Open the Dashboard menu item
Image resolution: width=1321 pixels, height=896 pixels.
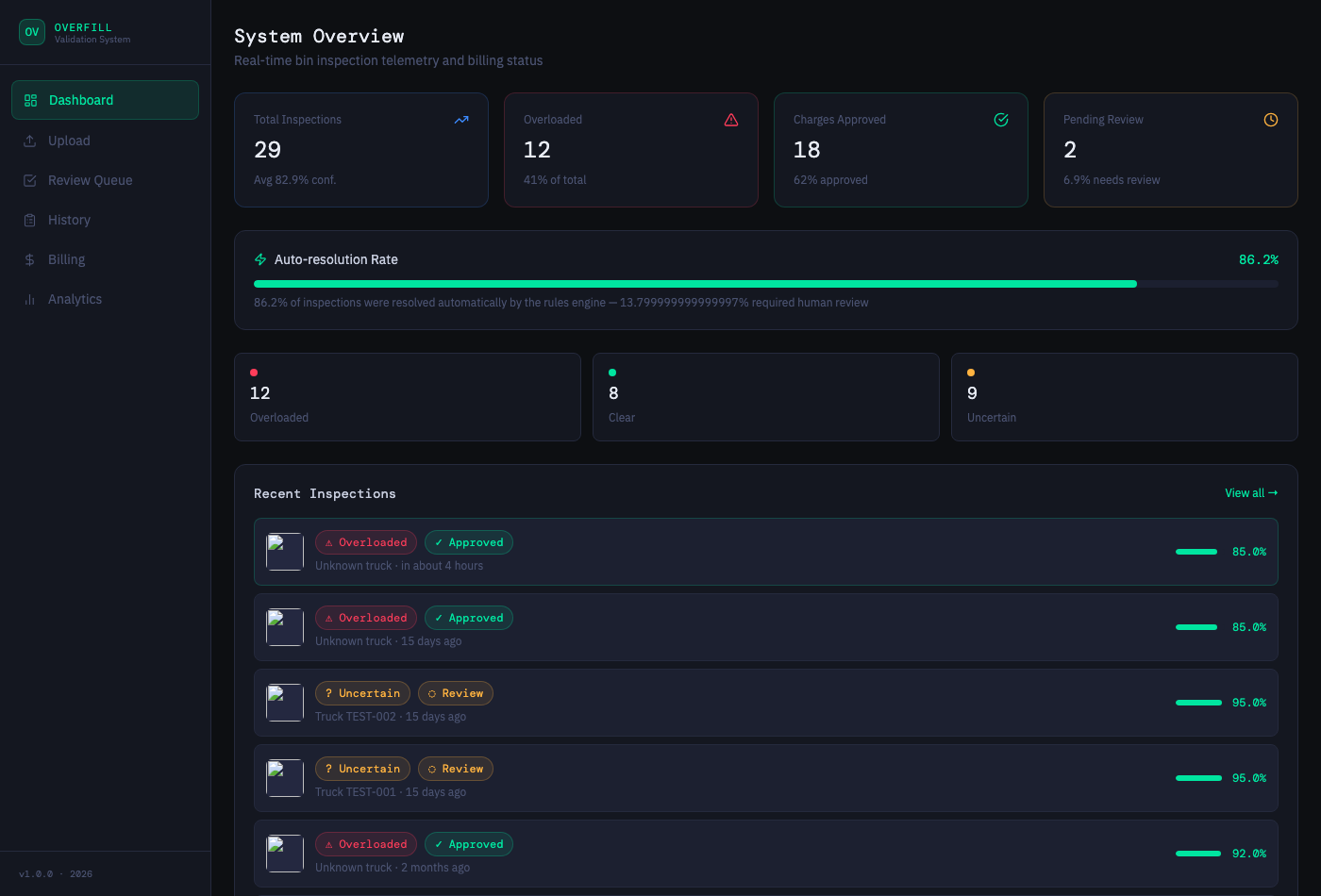105,100
